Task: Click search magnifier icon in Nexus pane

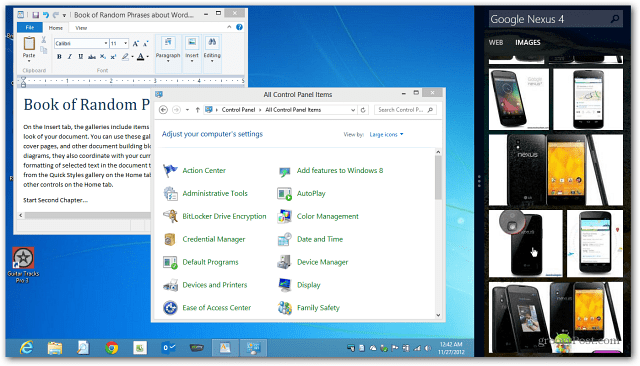Action: [x=615, y=19]
